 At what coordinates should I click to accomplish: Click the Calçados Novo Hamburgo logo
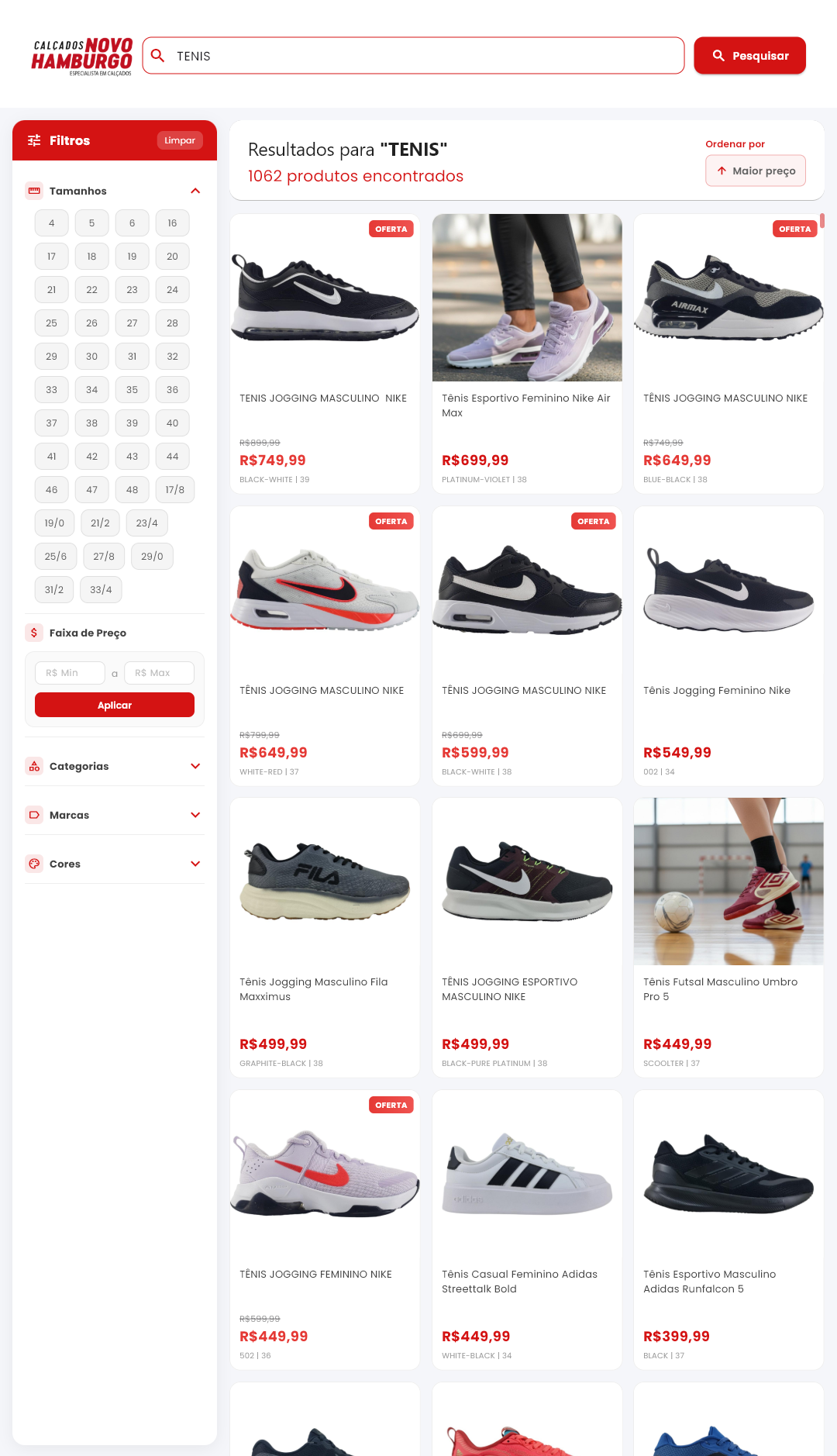[x=81, y=56]
